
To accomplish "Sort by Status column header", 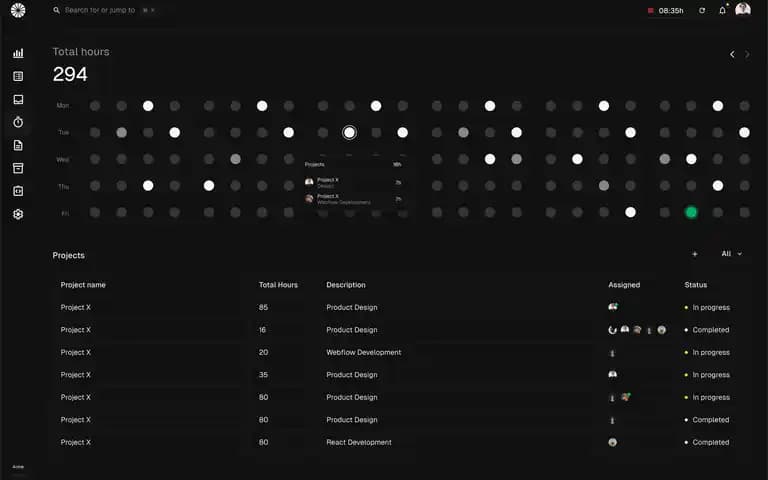I will coord(696,285).
